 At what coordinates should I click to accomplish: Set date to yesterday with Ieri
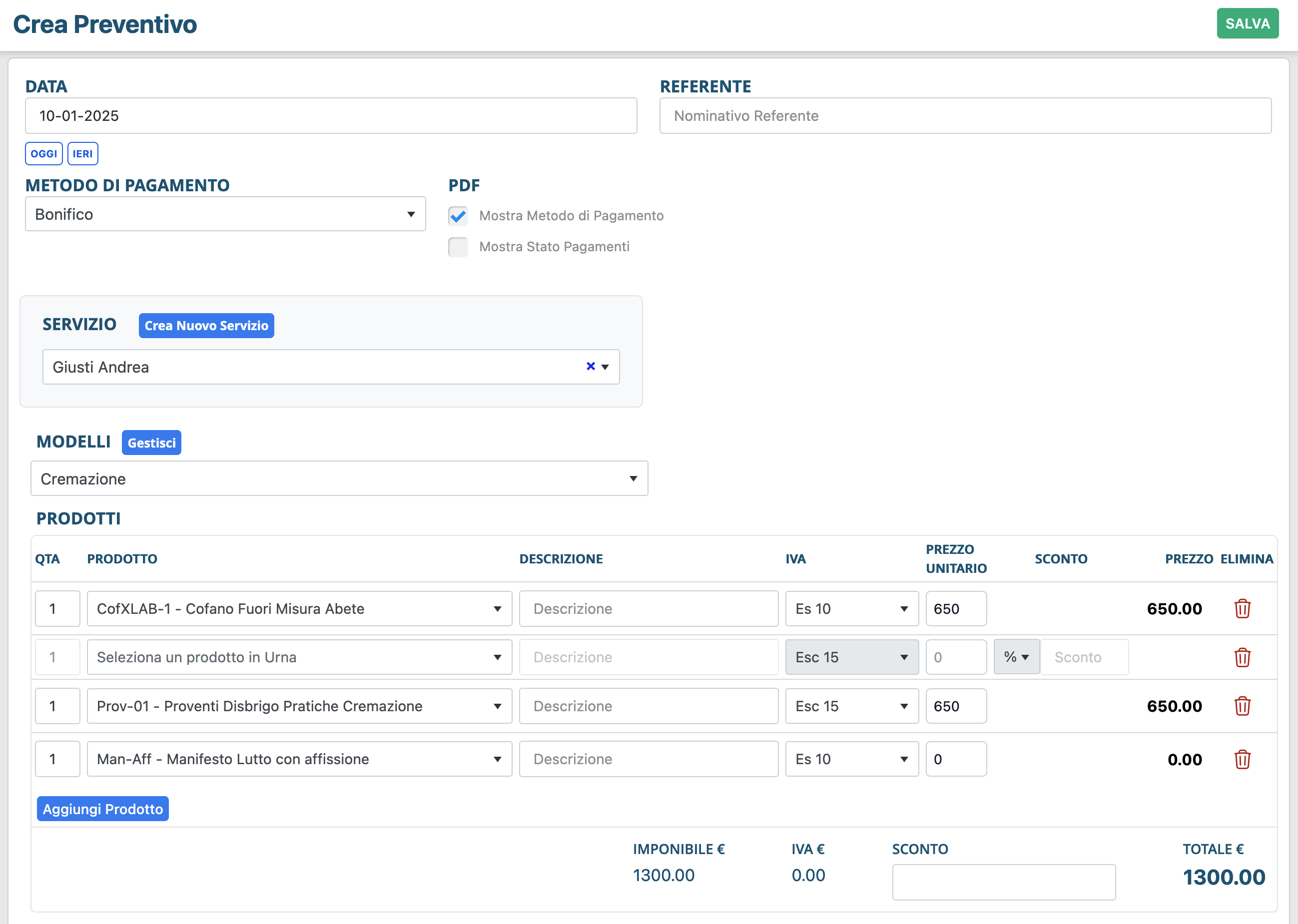pyautogui.click(x=82, y=154)
